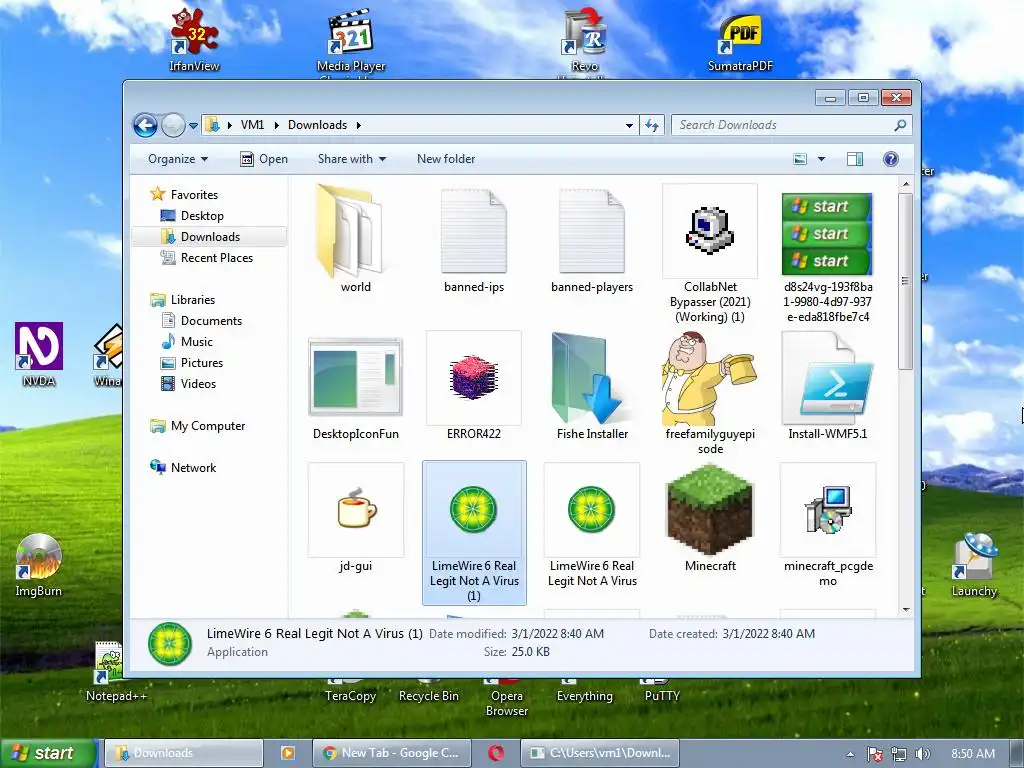Screen dimensions: 1024x768
Task: Select Libraries in navigation pane
Action: pos(193,300)
